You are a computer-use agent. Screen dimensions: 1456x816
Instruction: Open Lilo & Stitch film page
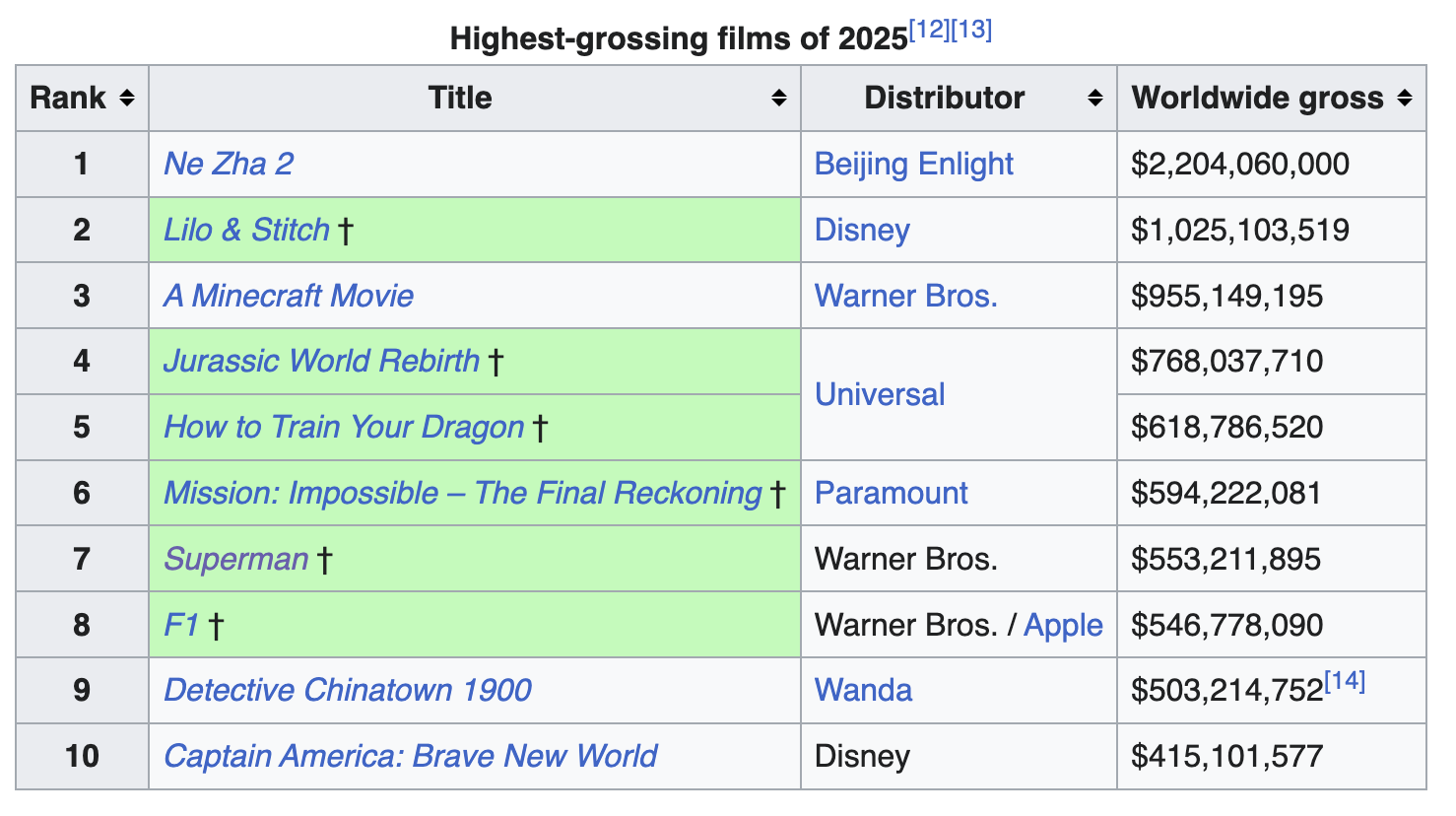click(246, 230)
